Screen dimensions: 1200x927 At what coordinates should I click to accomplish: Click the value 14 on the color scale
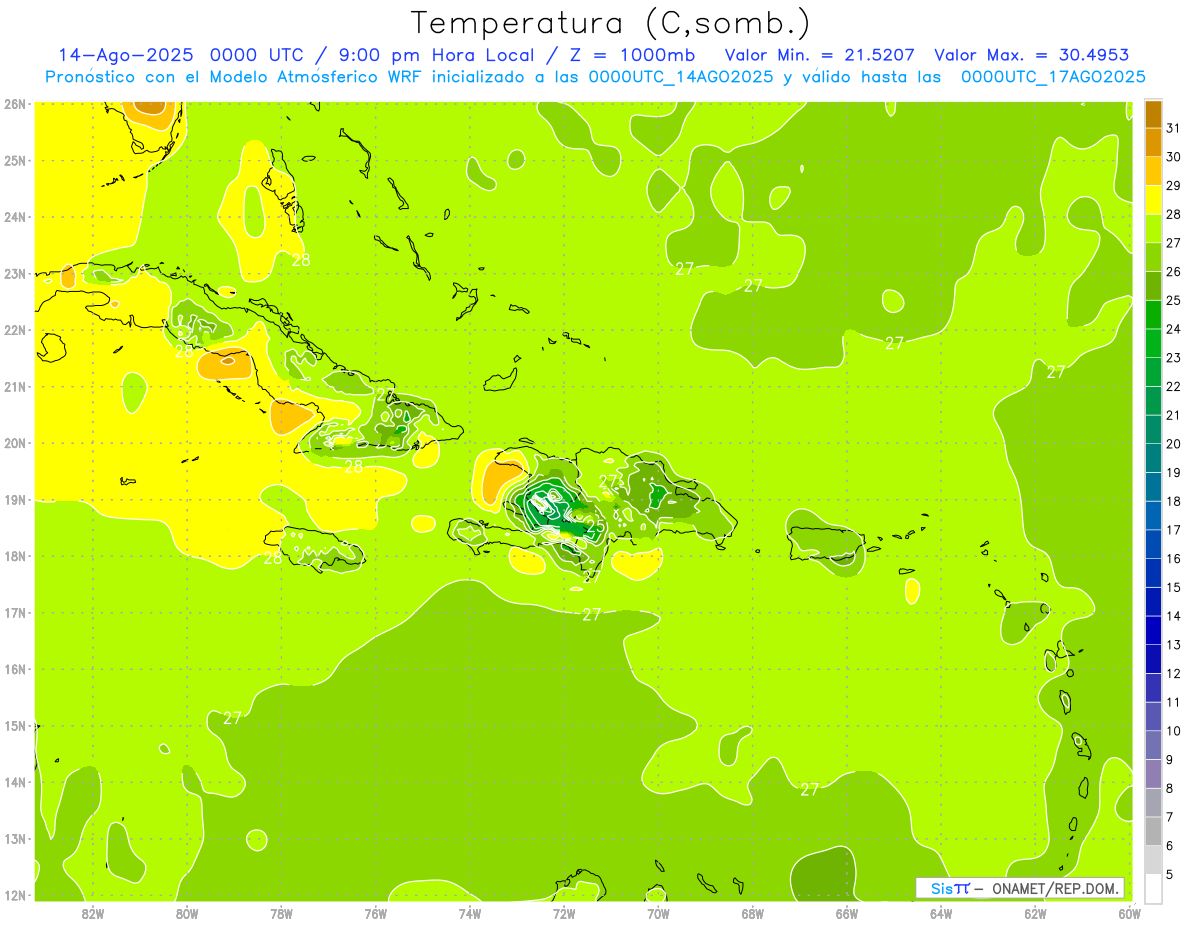[x=1174, y=616]
